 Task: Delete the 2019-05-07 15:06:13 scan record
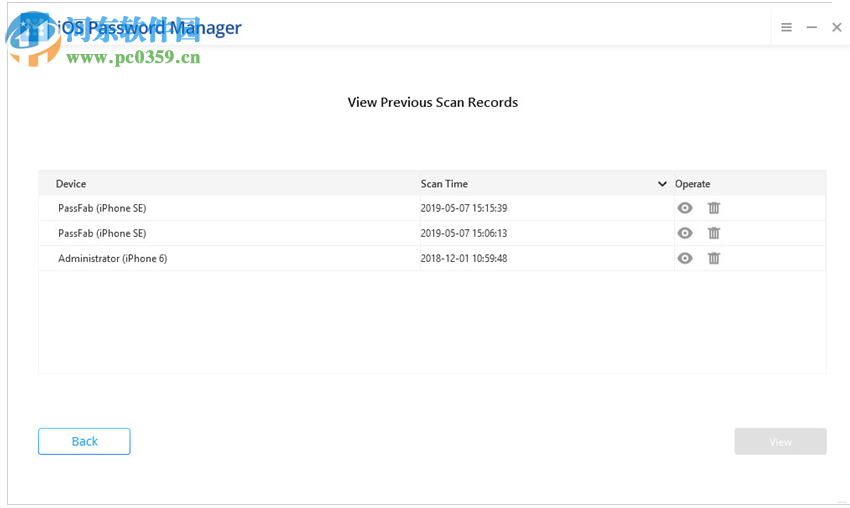[x=713, y=233]
